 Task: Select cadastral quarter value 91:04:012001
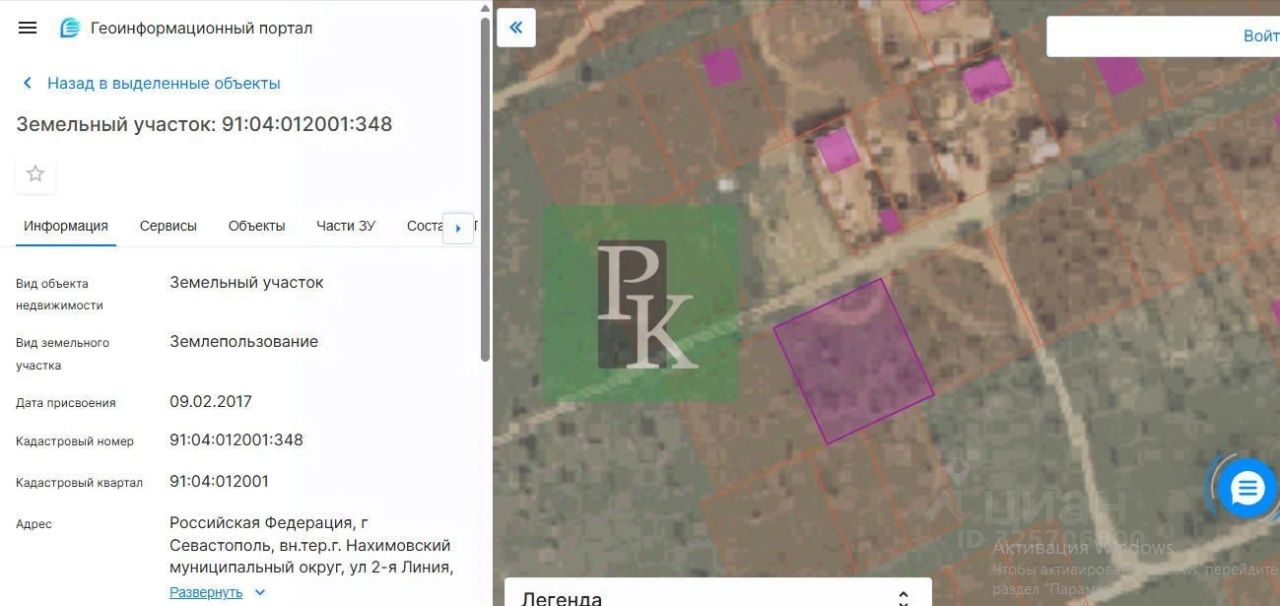pos(219,481)
